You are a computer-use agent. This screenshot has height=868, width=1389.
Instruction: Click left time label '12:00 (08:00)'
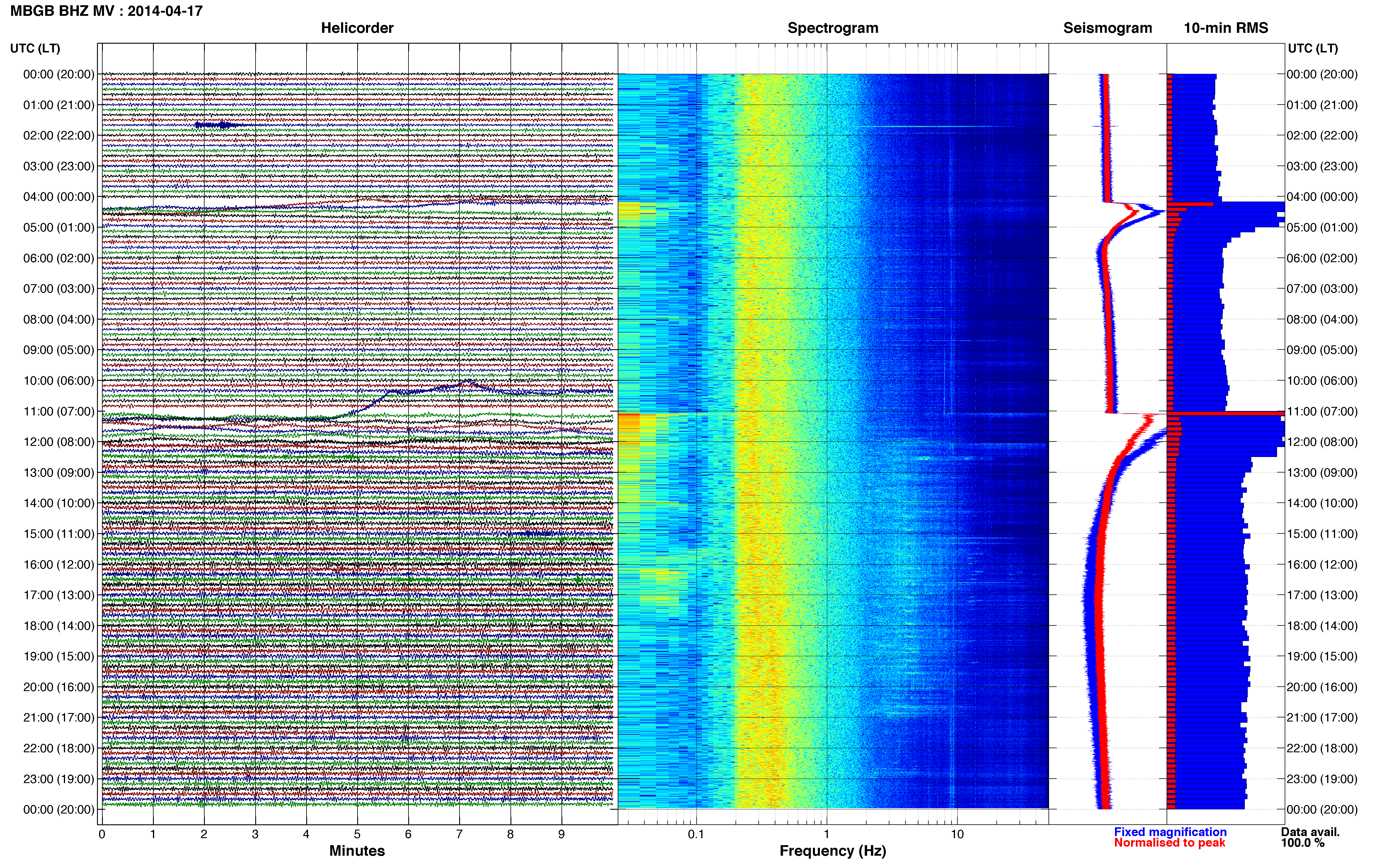[59, 442]
